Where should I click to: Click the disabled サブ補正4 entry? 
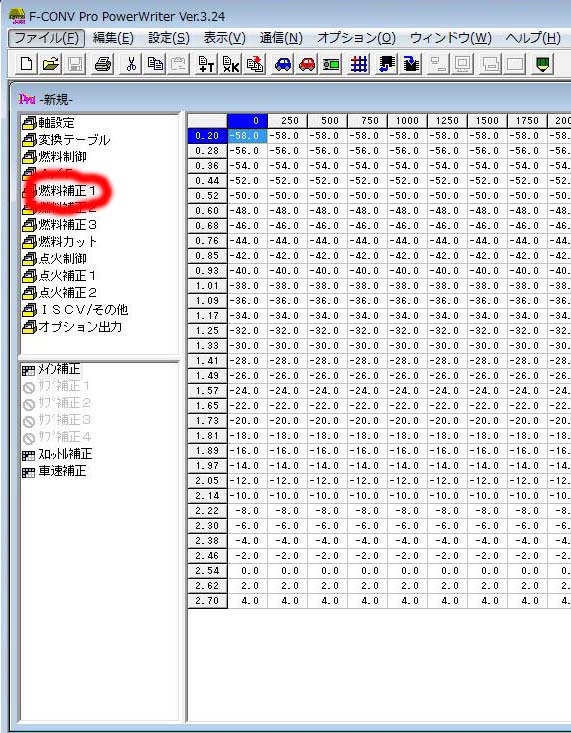(56, 437)
